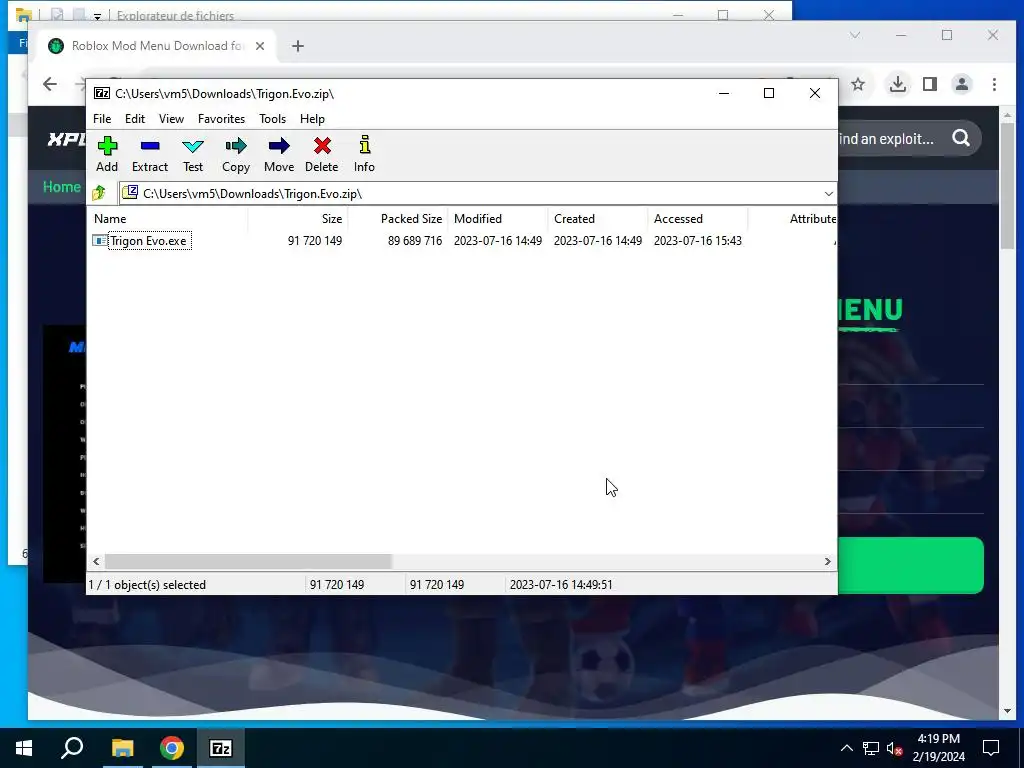
Task: Show hidden system tray icons
Action: click(x=846, y=748)
